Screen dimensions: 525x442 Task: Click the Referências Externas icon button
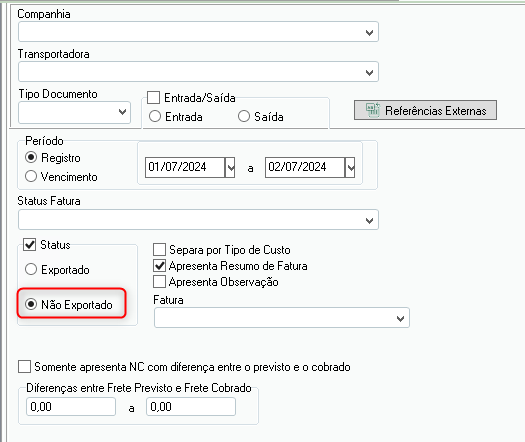[425, 110]
